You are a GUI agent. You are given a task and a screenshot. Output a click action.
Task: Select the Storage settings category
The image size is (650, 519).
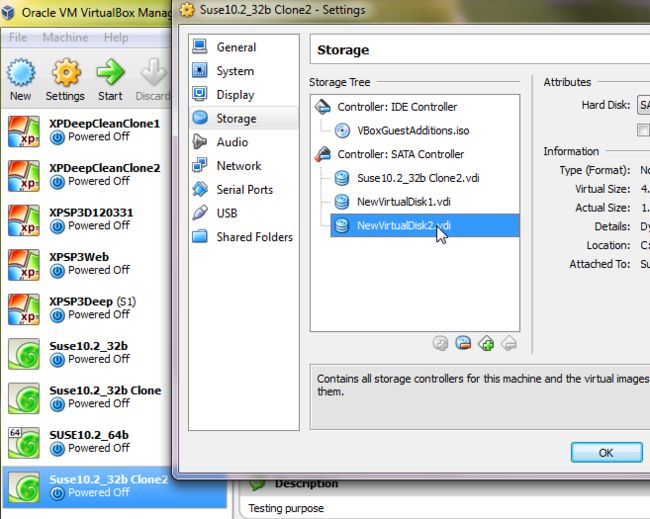tap(243, 119)
